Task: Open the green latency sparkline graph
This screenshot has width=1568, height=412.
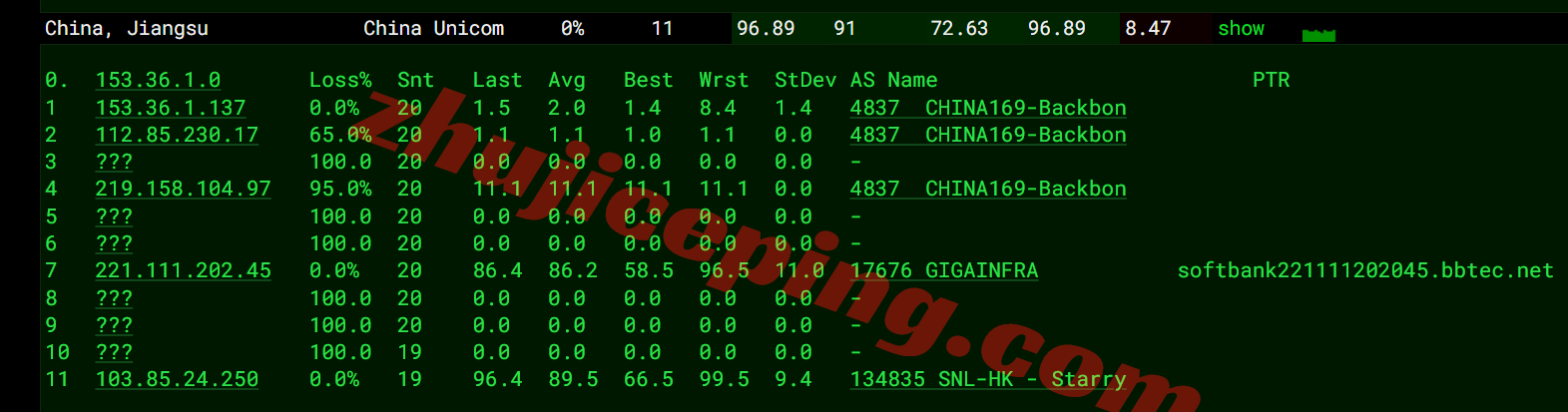Action: coord(1318,36)
